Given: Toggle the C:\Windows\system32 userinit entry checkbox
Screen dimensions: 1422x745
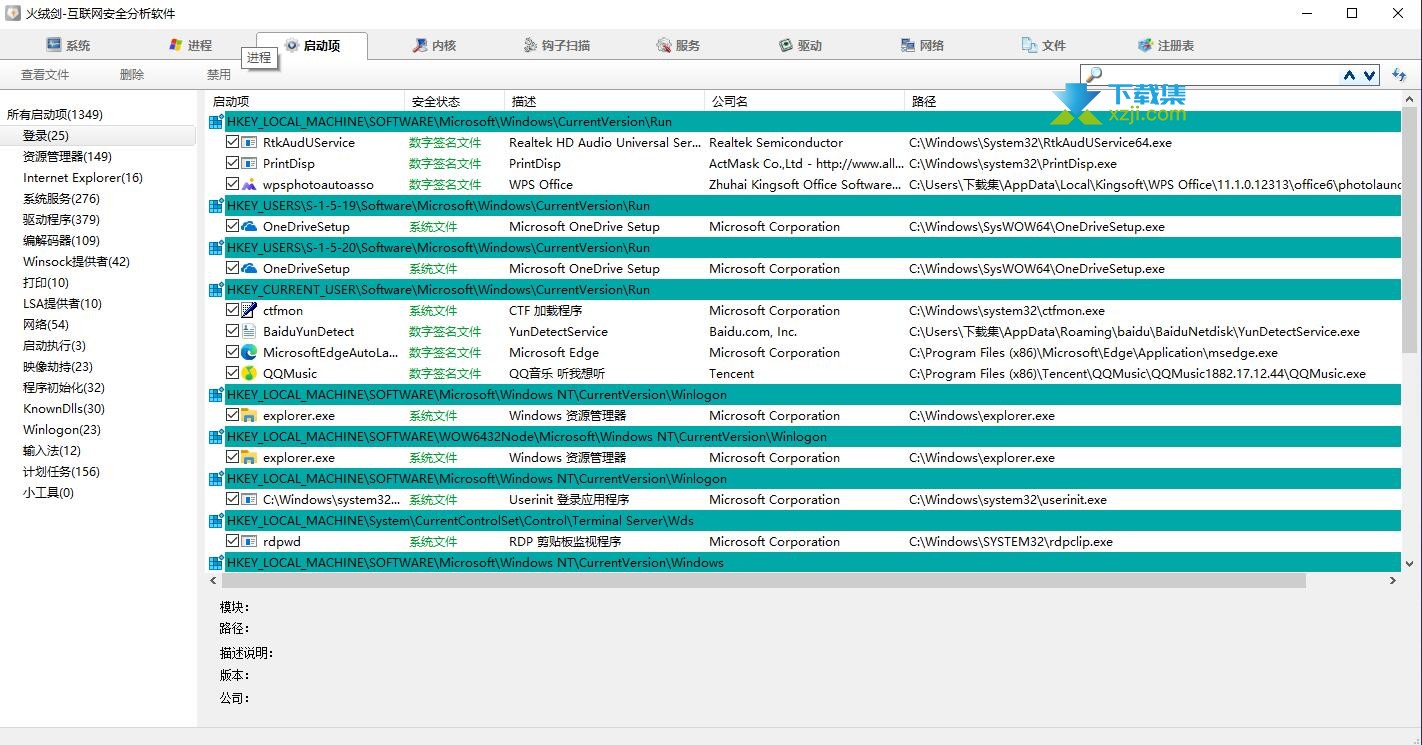Looking at the screenshot, I should tap(233, 499).
